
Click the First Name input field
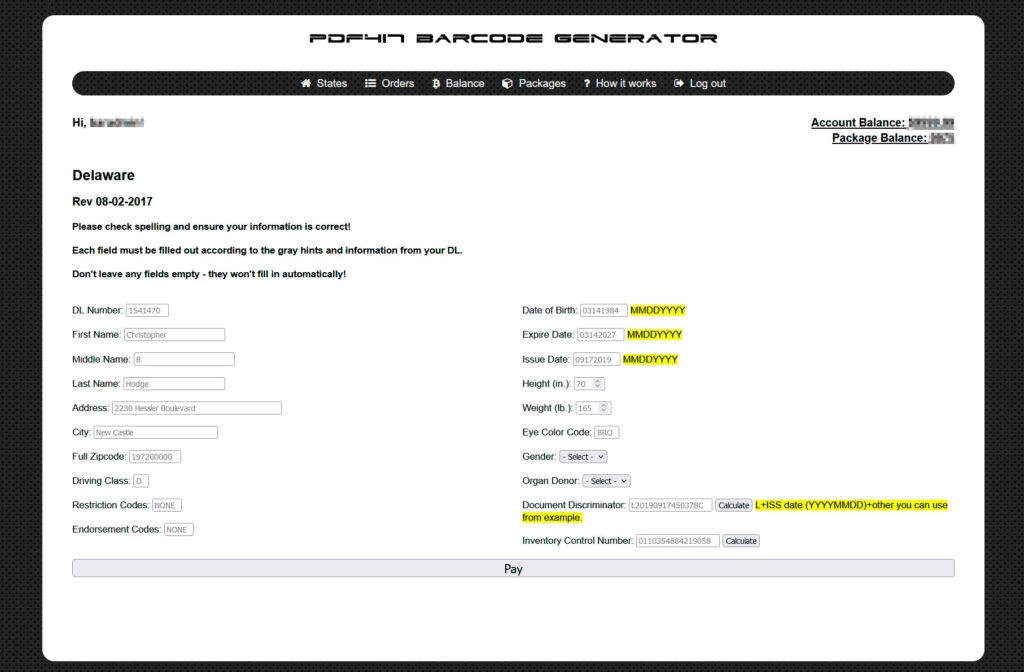[x=174, y=334]
